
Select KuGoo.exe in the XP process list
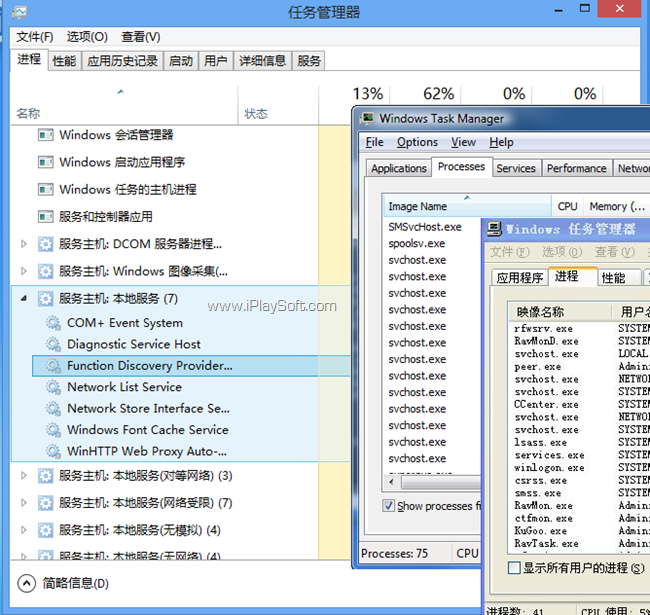tap(543, 531)
